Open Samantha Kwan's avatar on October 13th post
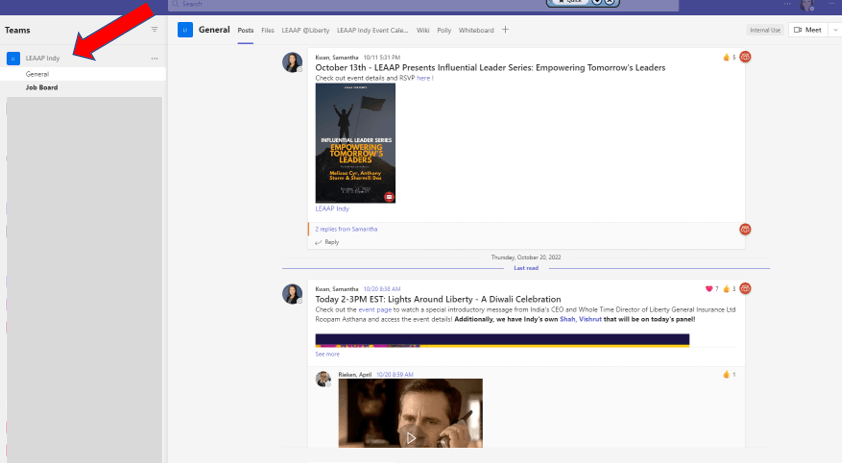Viewport: 842px width, 463px height. click(x=292, y=62)
